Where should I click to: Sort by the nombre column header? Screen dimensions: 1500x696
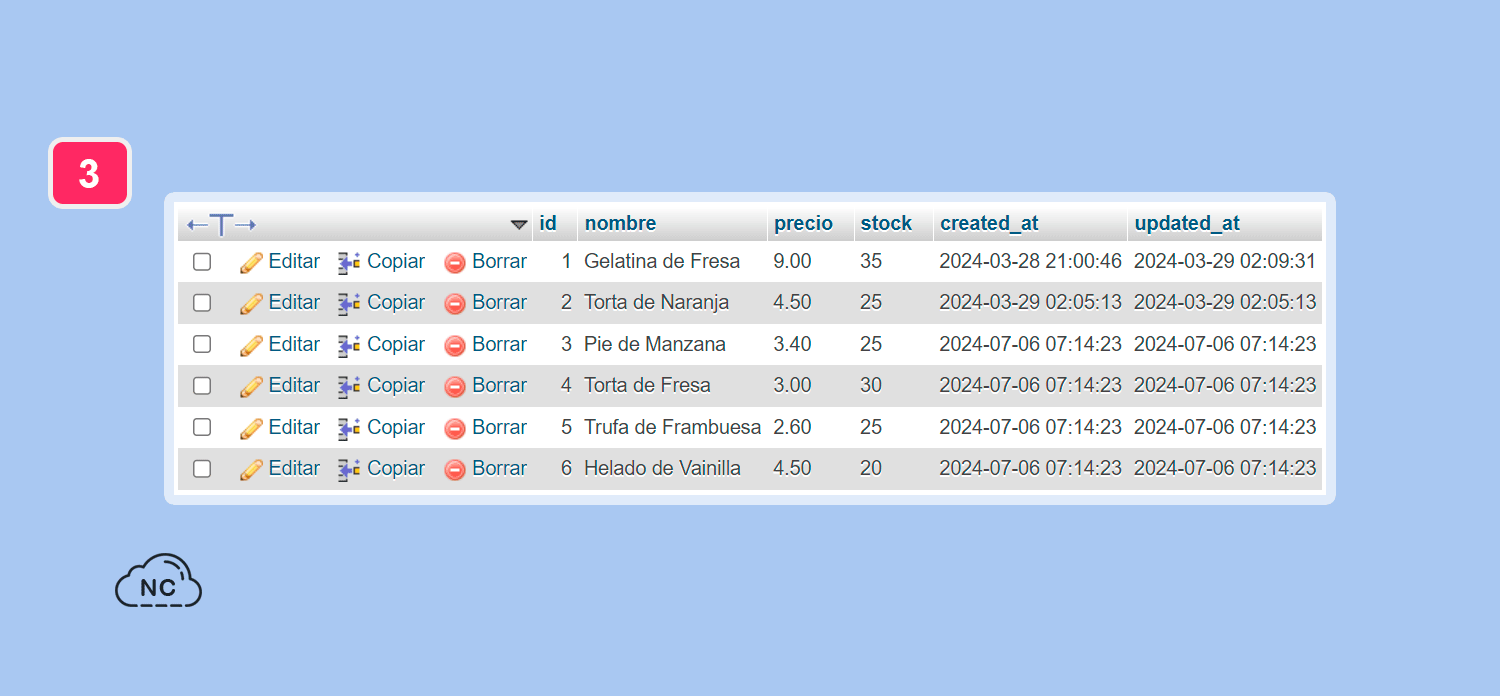click(621, 223)
